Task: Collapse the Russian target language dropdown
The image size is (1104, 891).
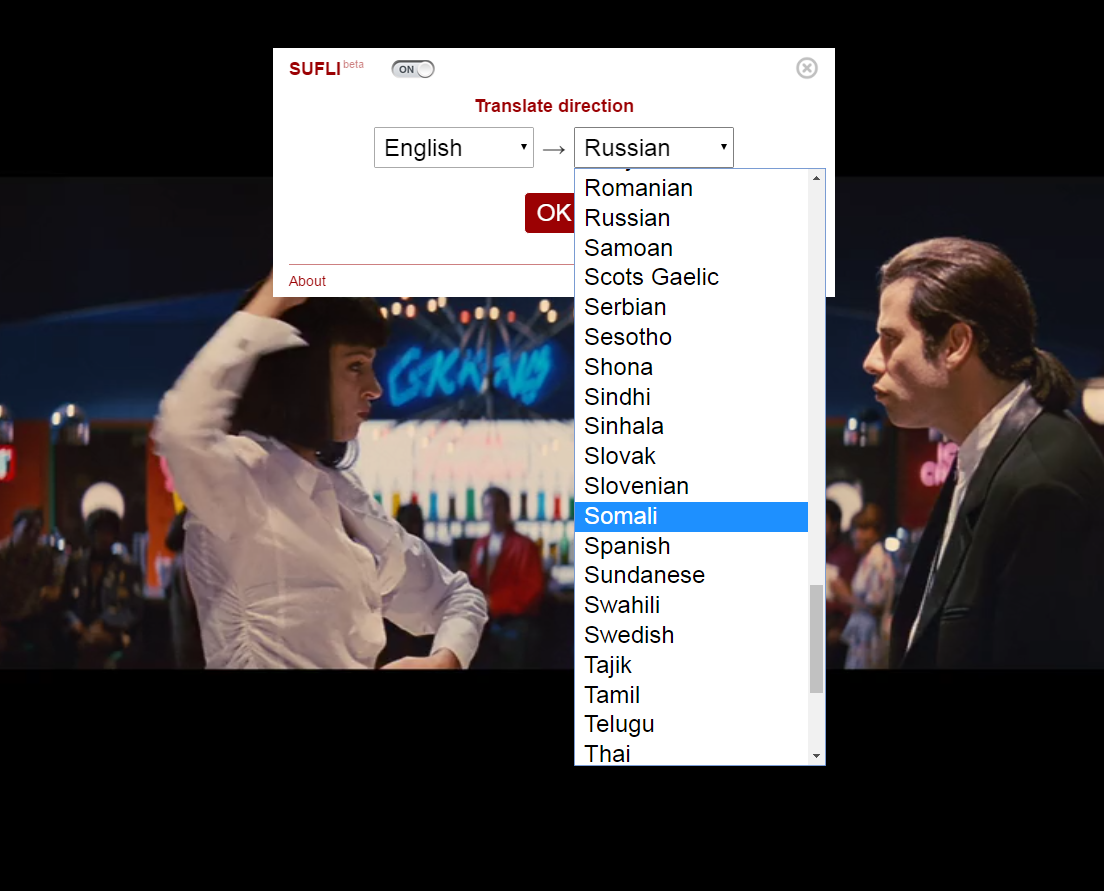Action: 653,147
